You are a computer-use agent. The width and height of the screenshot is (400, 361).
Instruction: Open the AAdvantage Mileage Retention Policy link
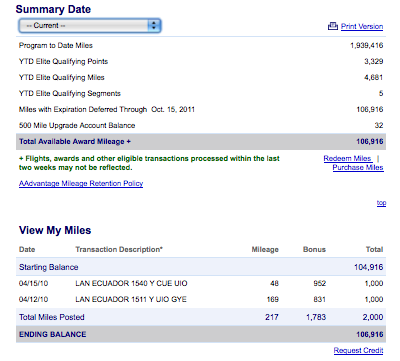(81, 184)
